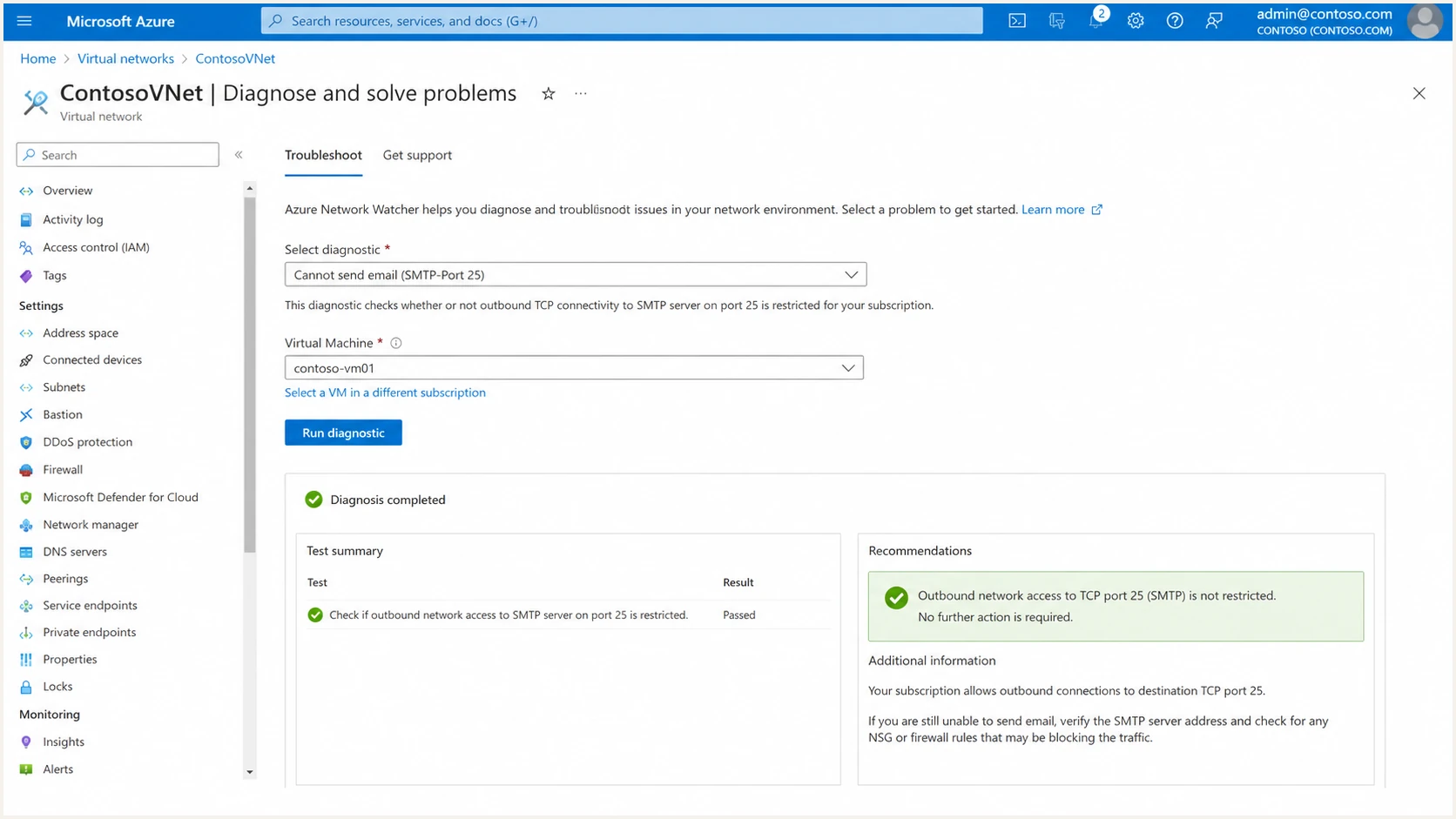Open Connected devices
1456x819 pixels.
point(92,359)
